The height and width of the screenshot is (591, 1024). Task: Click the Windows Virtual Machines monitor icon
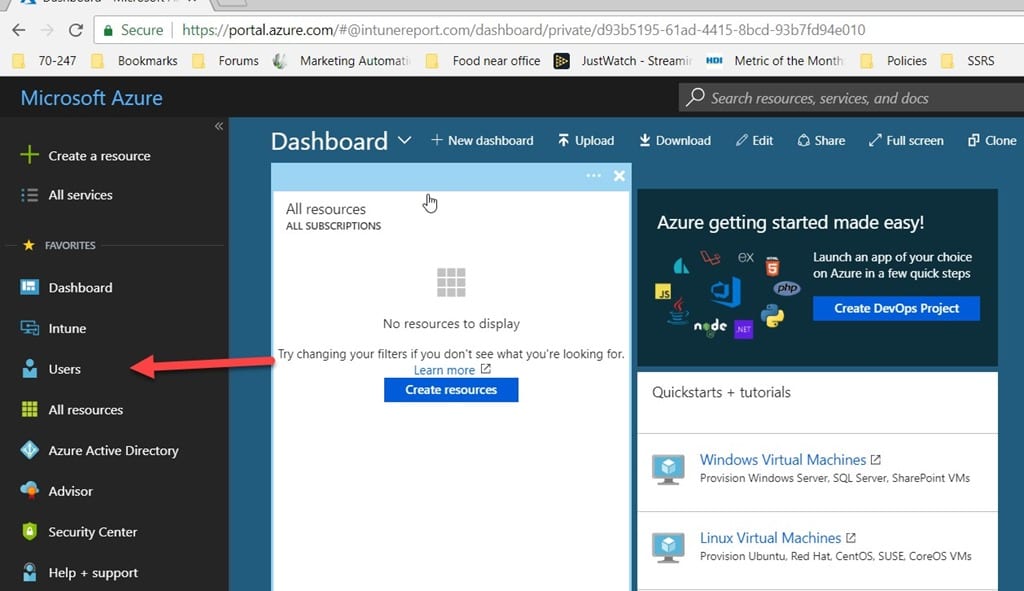click(668, 469)
